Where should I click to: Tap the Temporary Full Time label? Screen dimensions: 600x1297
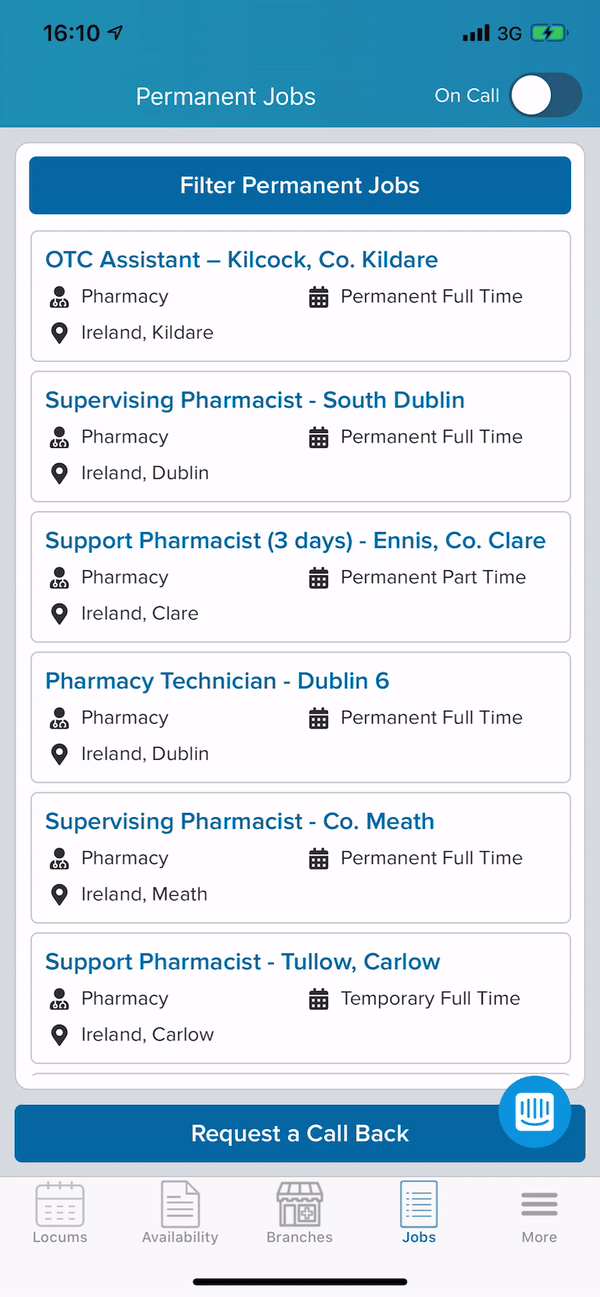pyautogui.click(x=430, y=998)
